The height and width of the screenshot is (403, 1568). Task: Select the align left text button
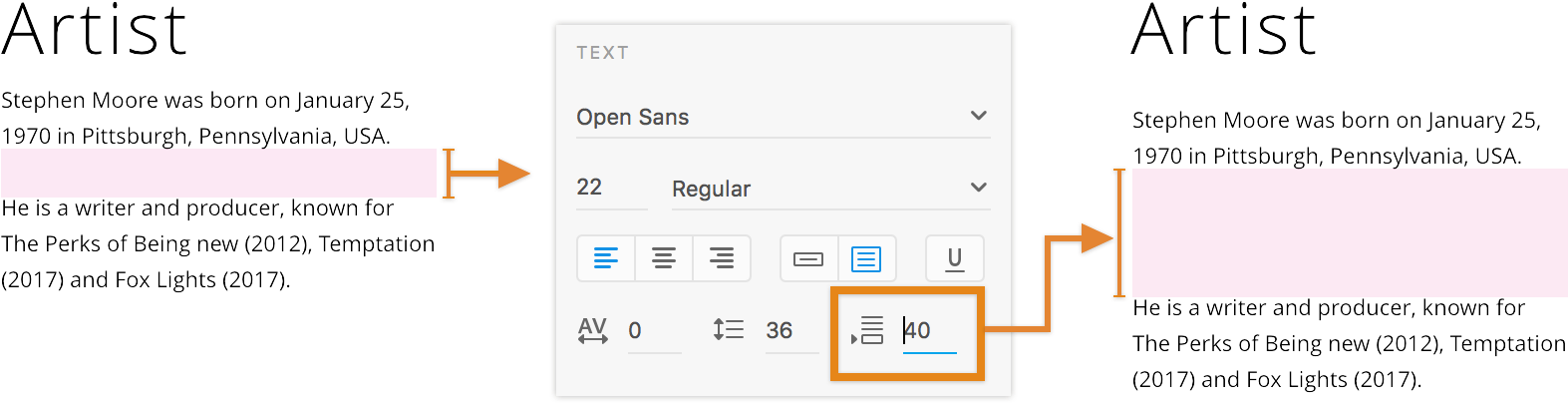tap(606, 259)
